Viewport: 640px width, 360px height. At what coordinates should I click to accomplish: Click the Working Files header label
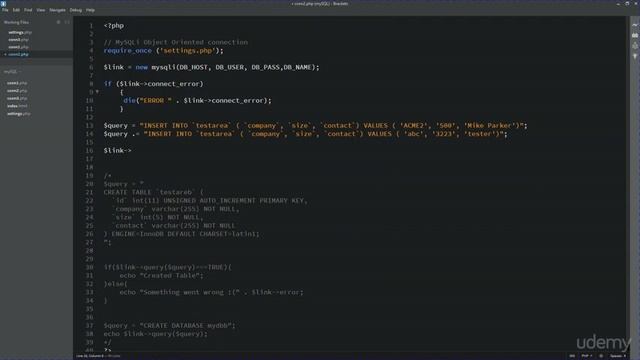tap(16, 22)
